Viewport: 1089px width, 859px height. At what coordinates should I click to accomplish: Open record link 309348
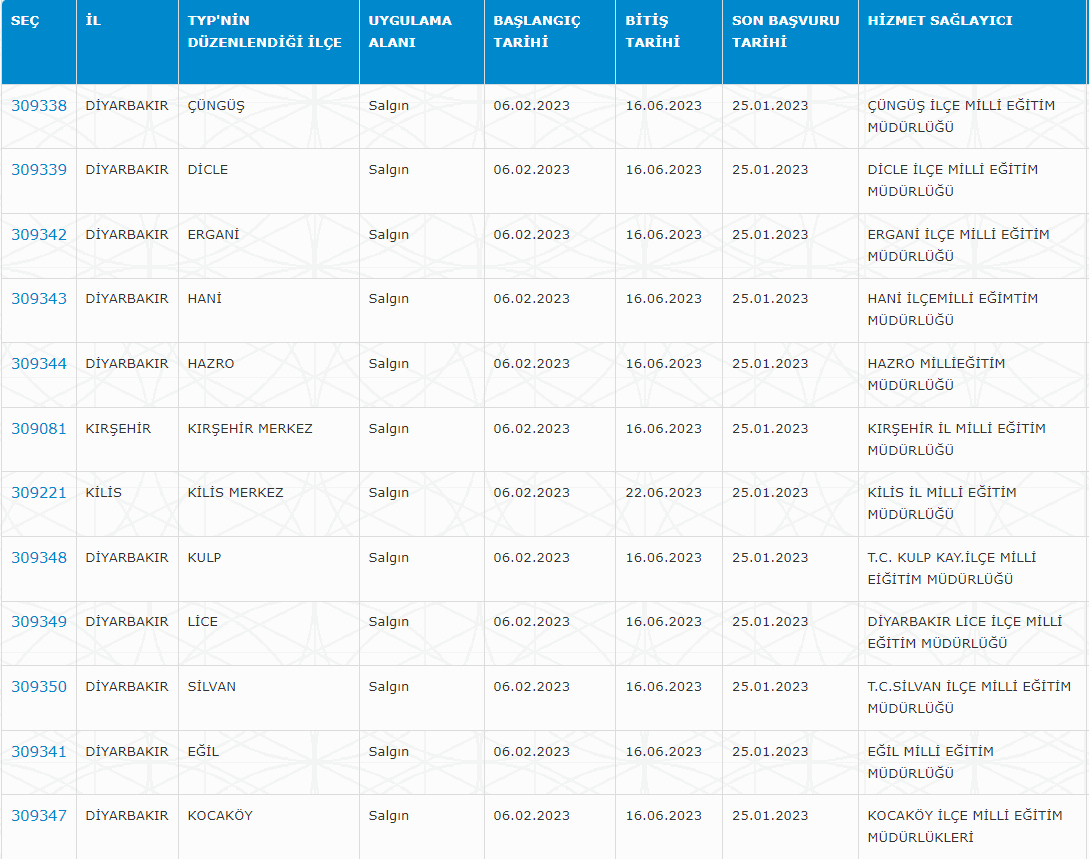pyautogui.click(x=39, y=558)
